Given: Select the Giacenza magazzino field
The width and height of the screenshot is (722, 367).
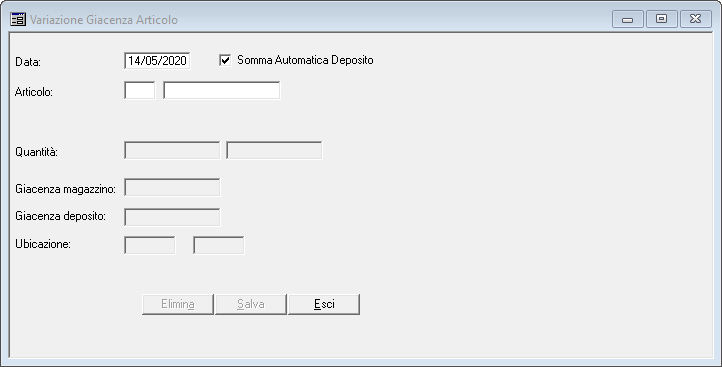Looking at the screenshot, I should coord(172,187).
